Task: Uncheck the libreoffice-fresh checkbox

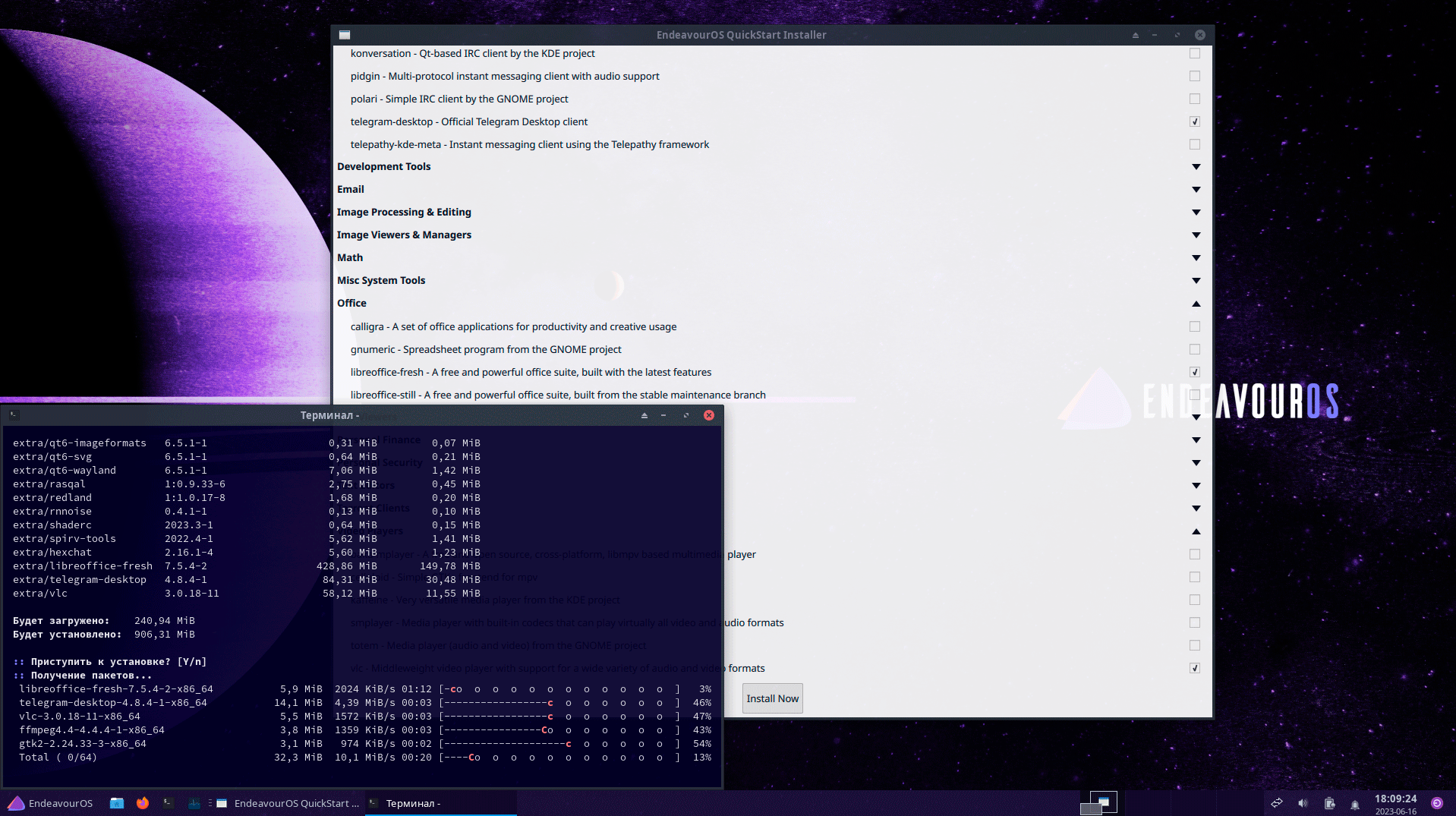Action: (1195, 372)
